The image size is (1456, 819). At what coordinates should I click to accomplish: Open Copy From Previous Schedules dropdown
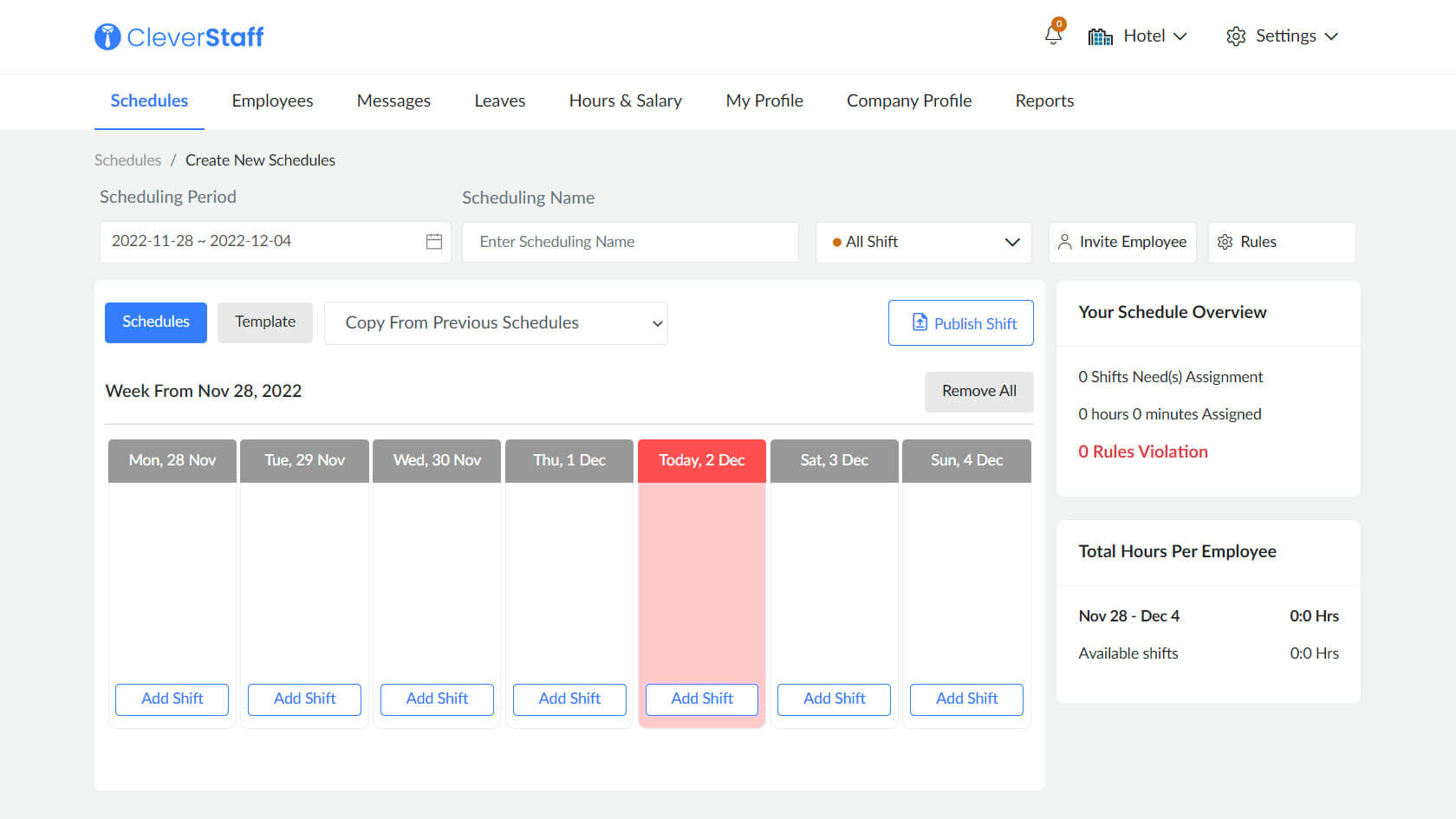coord(496,323)
